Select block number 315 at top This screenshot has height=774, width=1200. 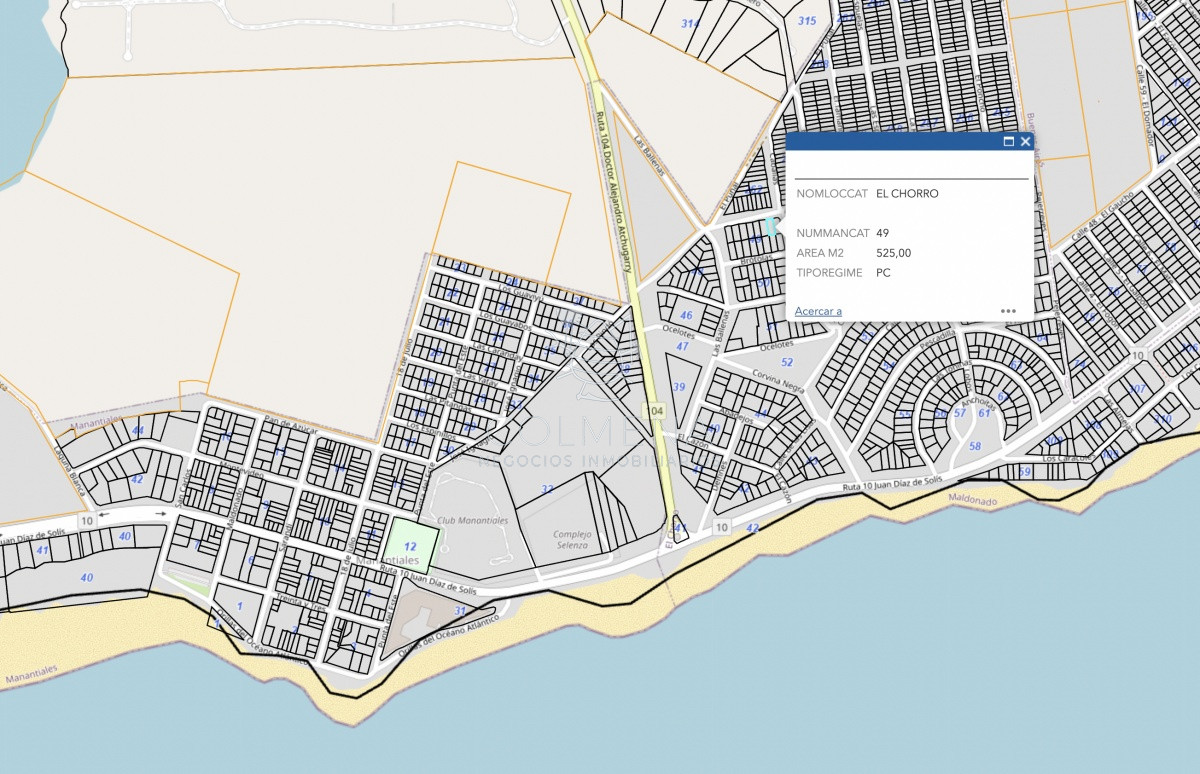tap(807, 21)
